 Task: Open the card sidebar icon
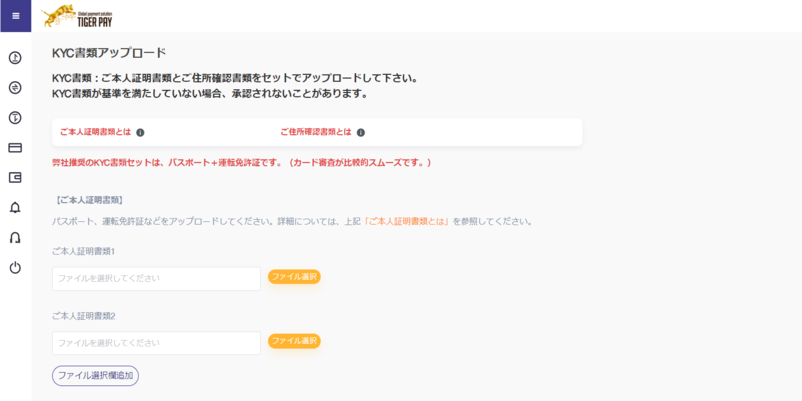click(x=15, y=148)
